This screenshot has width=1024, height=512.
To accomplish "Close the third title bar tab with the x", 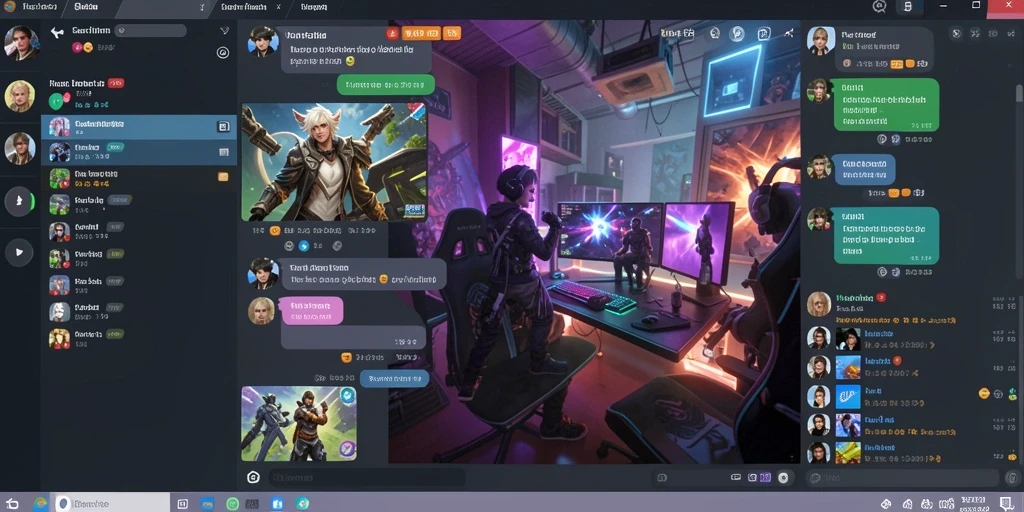I will [279, 7].
